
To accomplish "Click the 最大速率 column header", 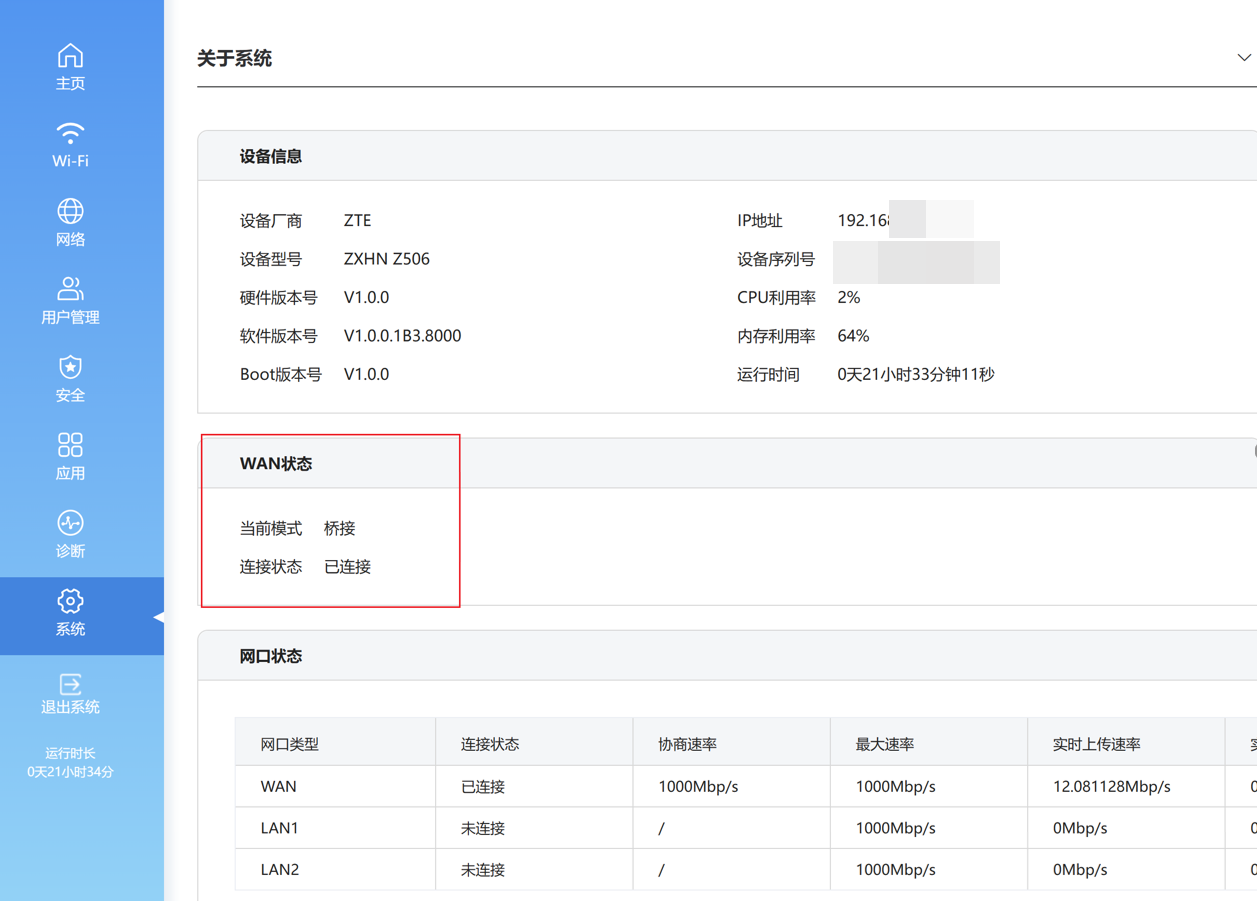I will [885, 745].
